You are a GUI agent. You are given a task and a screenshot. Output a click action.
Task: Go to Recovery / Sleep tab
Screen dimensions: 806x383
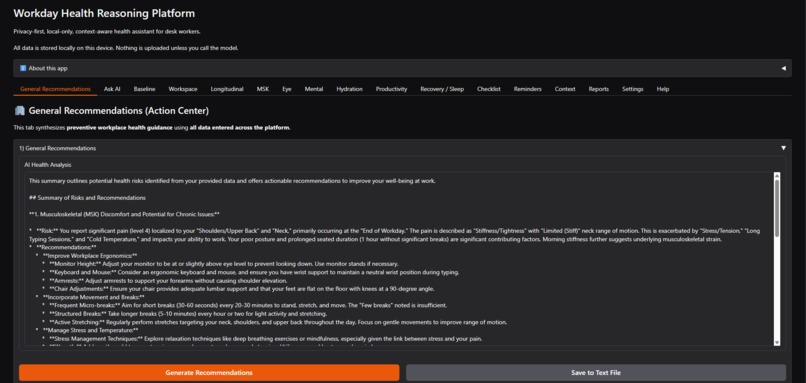pos(442,89)
